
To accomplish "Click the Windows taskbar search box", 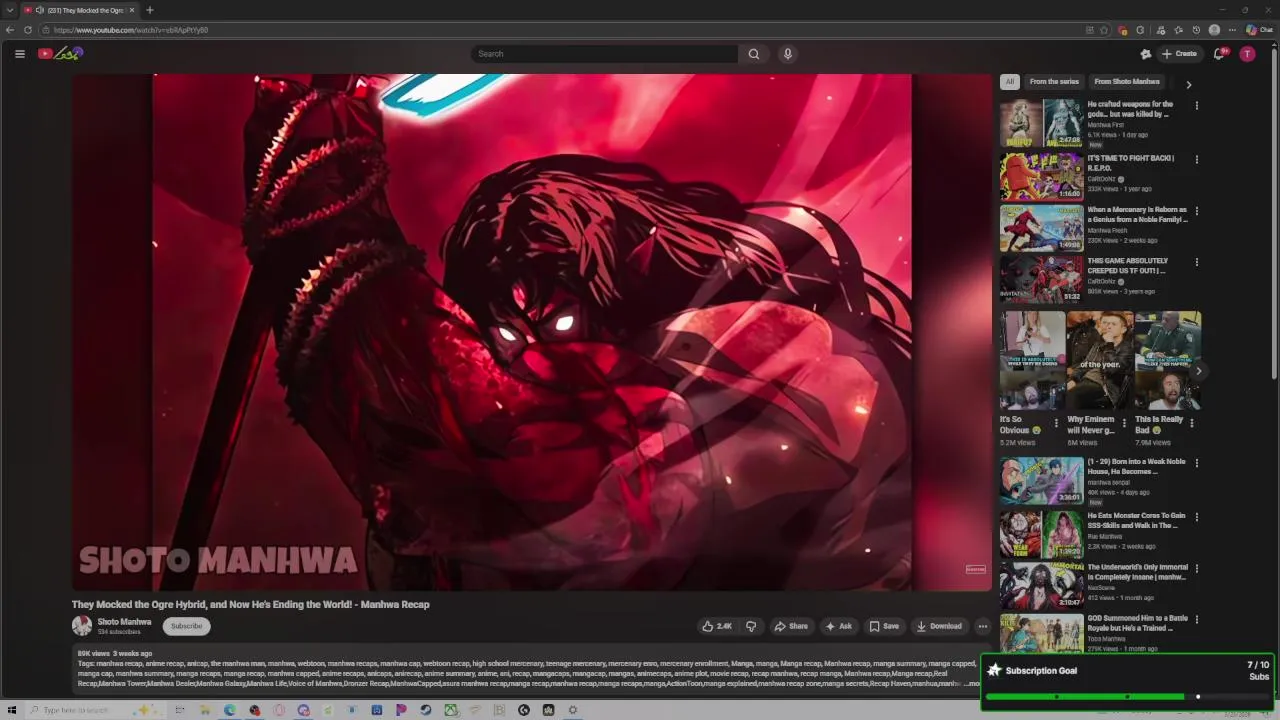I will 94,710.
